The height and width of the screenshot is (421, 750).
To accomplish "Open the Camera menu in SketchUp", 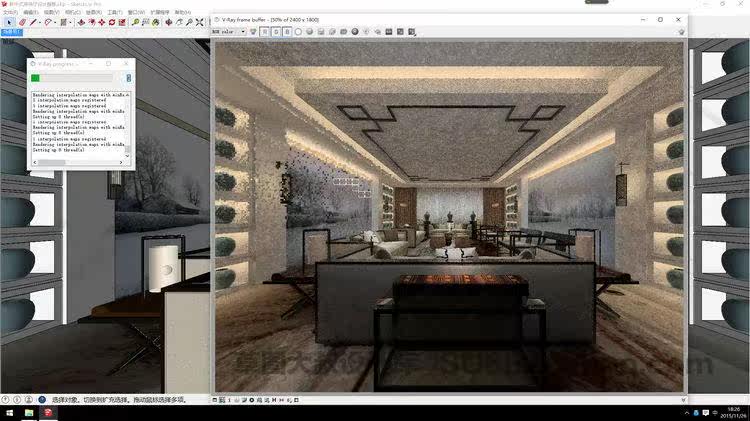I will 73,12.
